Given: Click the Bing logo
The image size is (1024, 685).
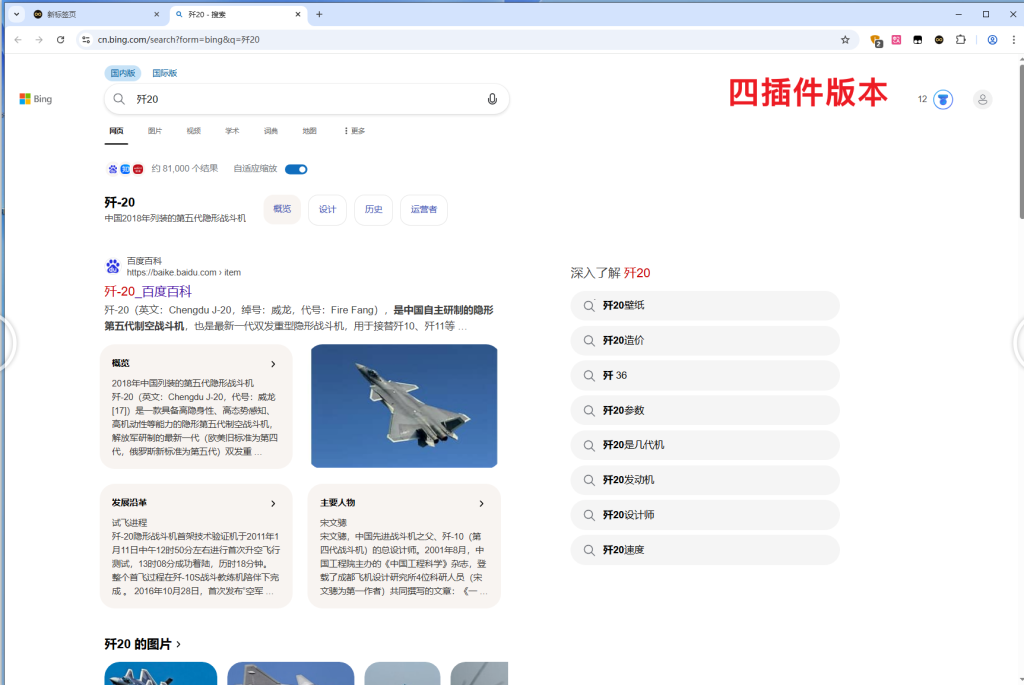Looking at the screenshot, I should 35,99.
